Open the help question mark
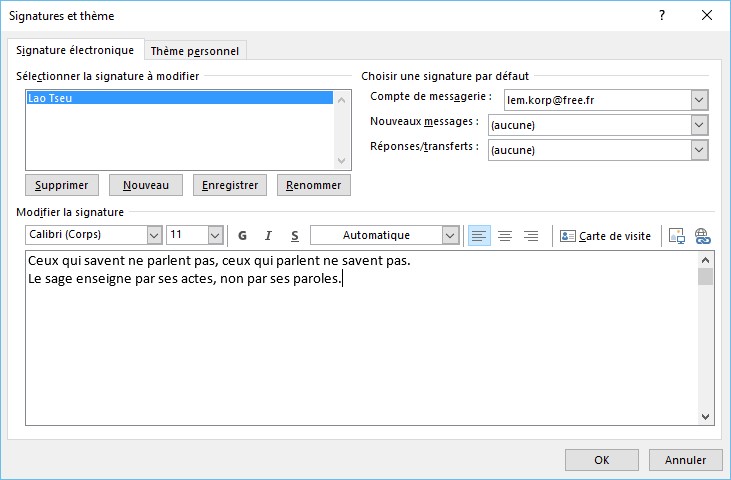This screenshot has width=731, height=480. [662, 15]
